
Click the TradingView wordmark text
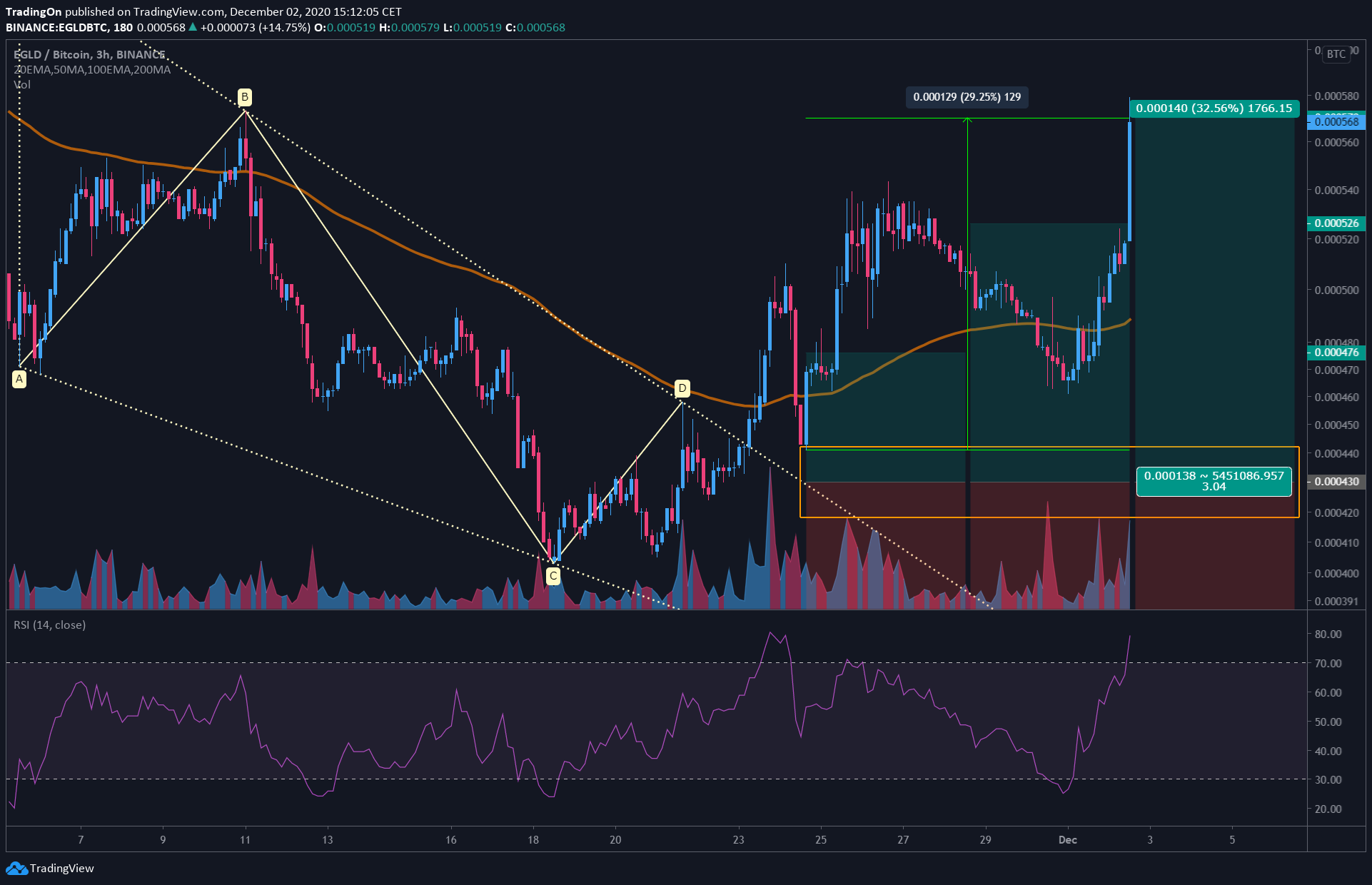point(62,869)
